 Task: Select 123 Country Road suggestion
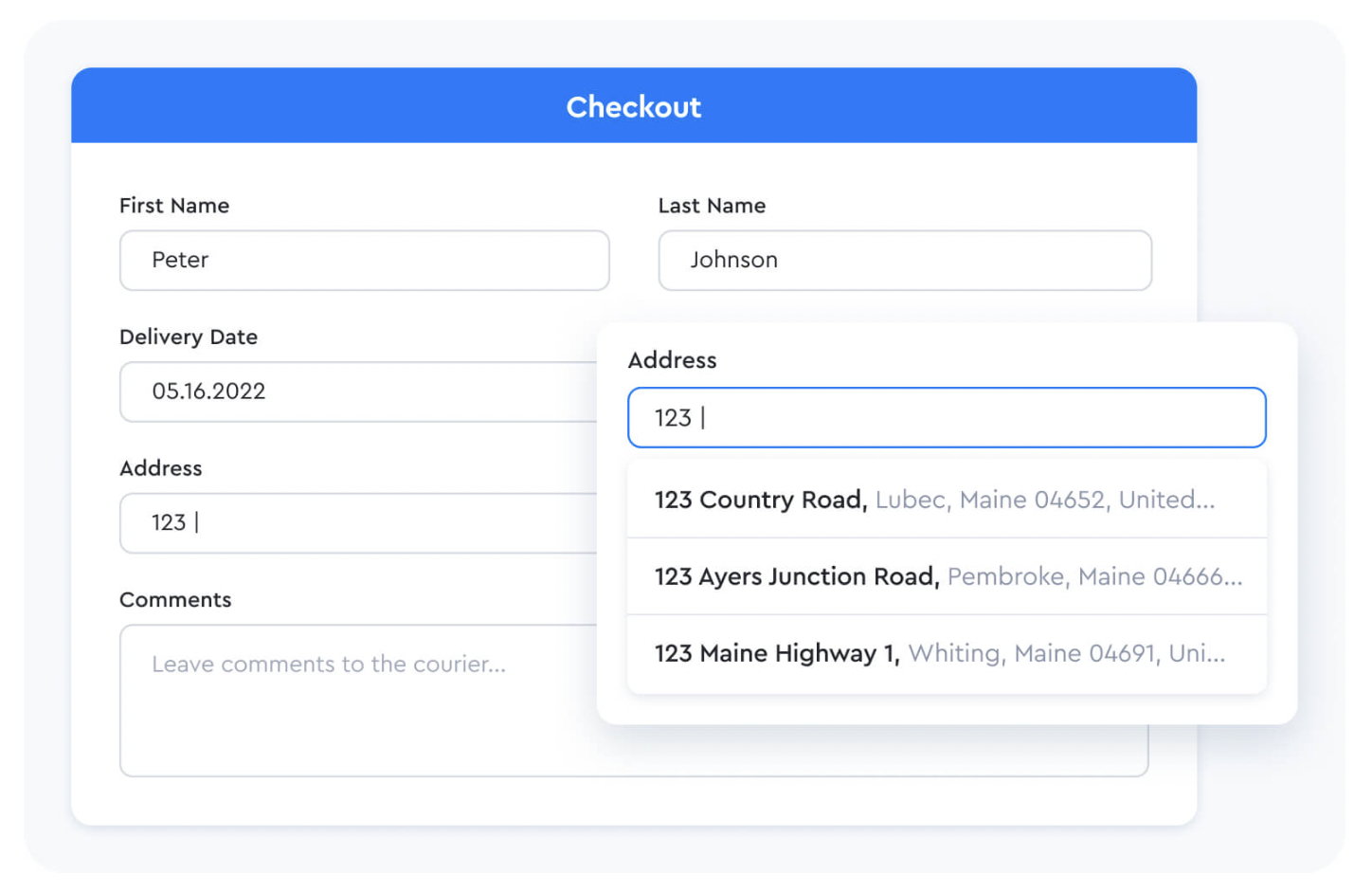coord(946,500)
